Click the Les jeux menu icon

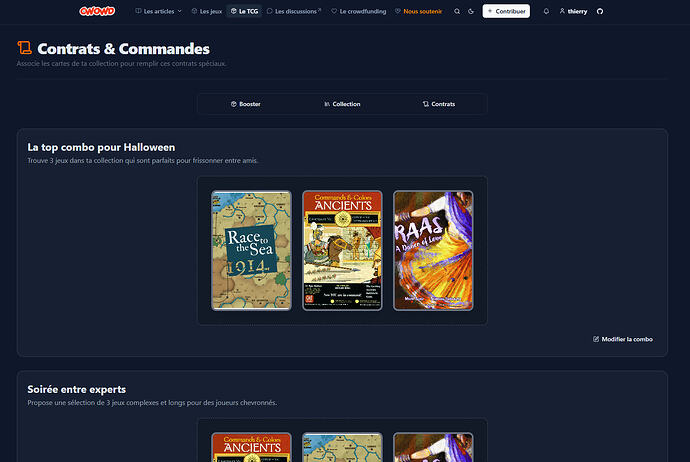click(x=195, y=11)
